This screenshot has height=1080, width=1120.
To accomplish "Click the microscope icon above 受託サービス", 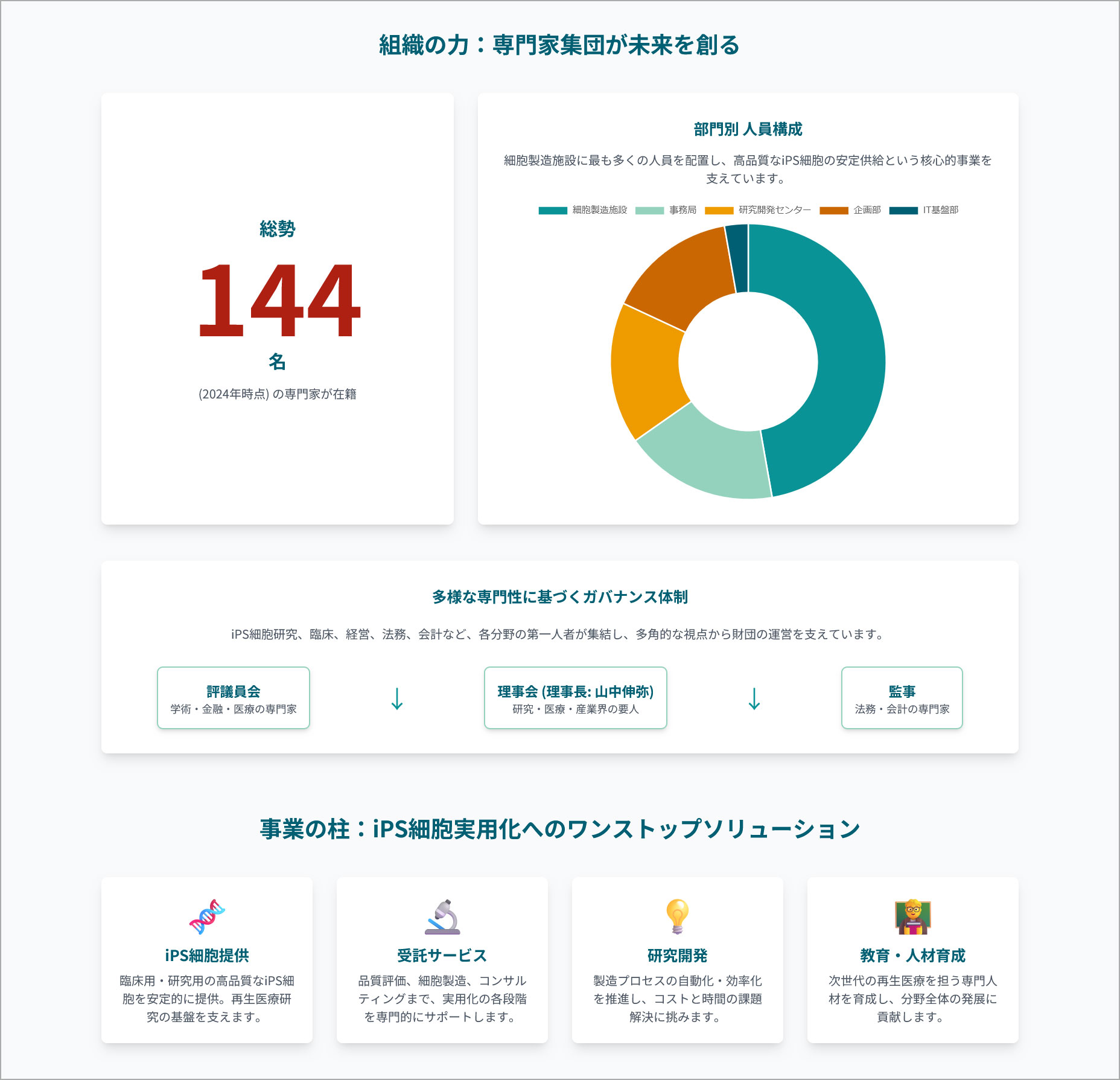I will tap(442, 916).
